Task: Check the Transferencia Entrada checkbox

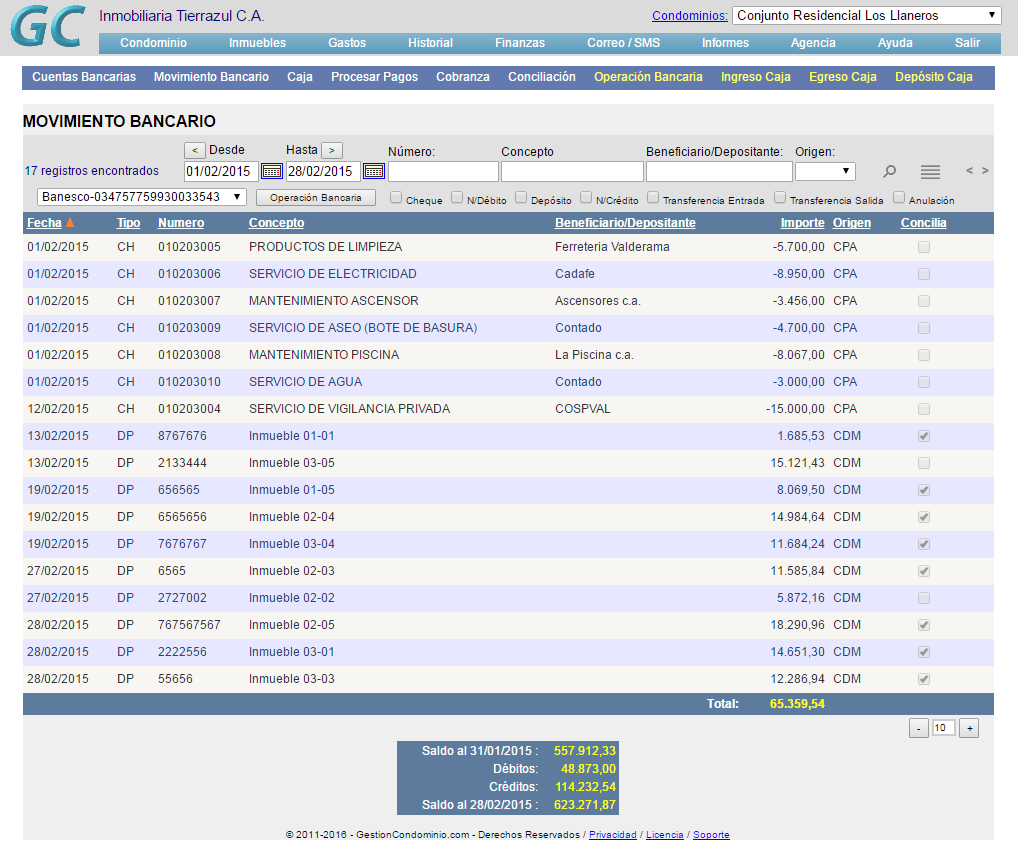Action: click(653, 198)
